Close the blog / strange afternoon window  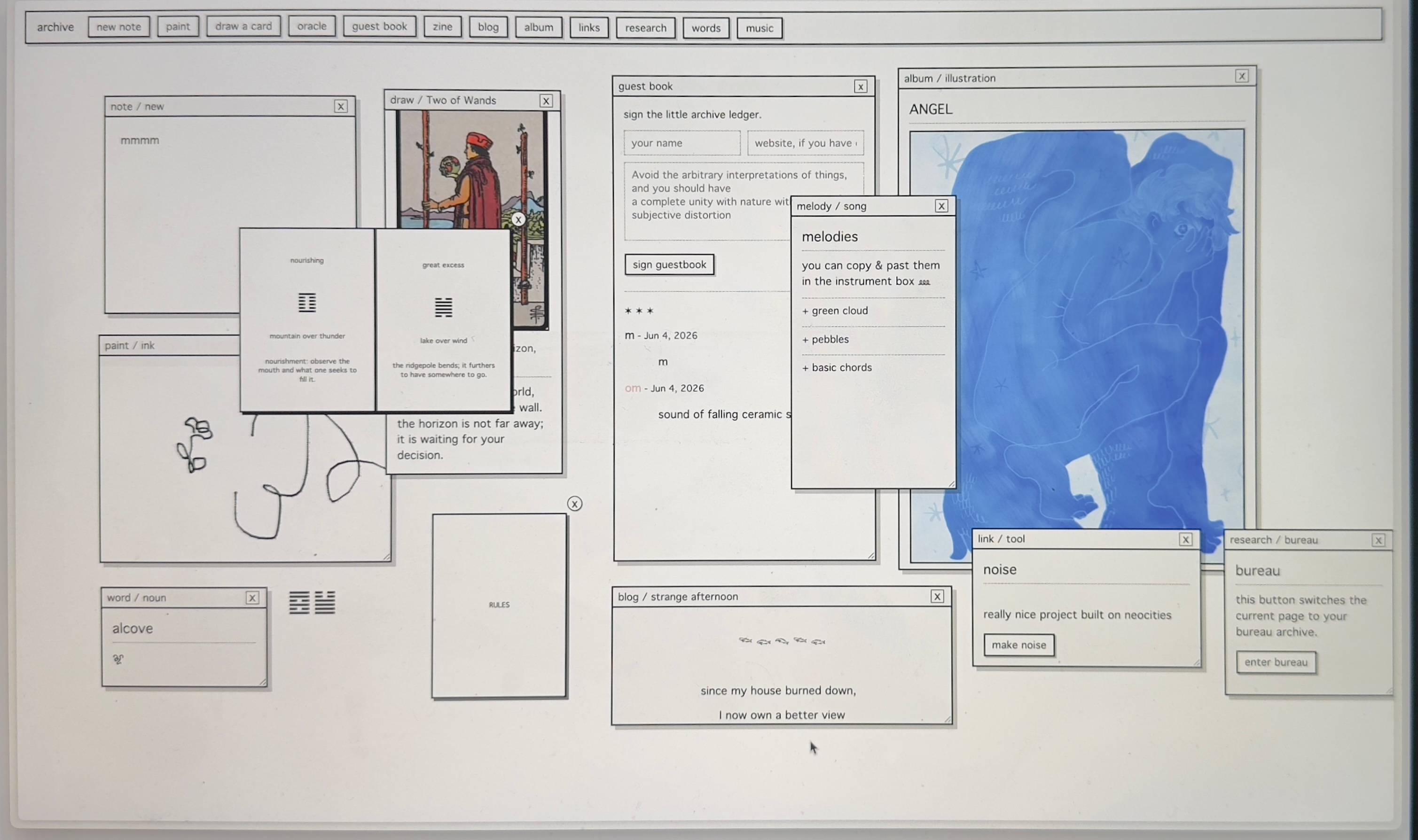click(x=937, y=596)
